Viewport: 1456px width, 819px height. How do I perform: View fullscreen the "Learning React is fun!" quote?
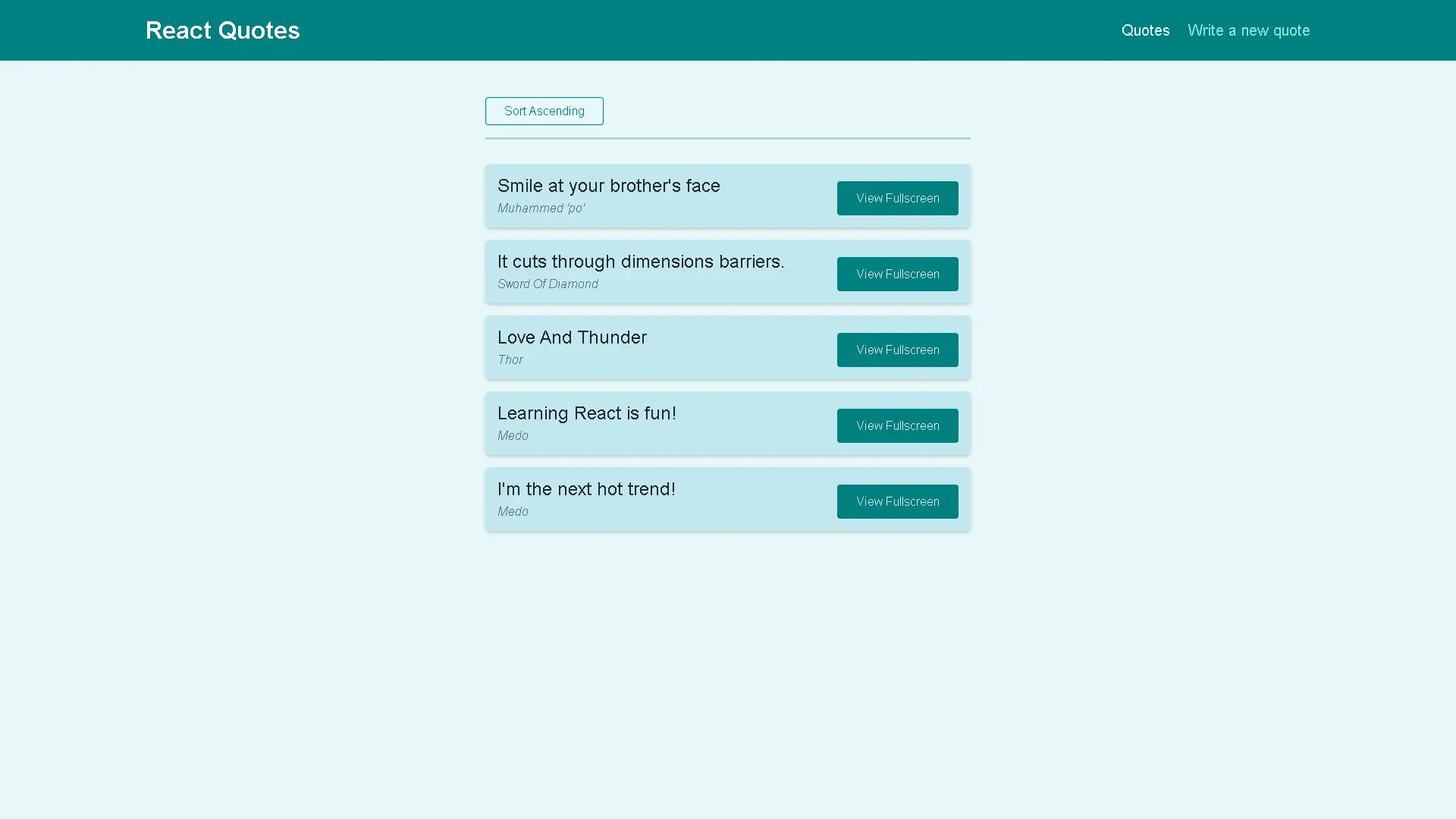[x=897, y=425]
